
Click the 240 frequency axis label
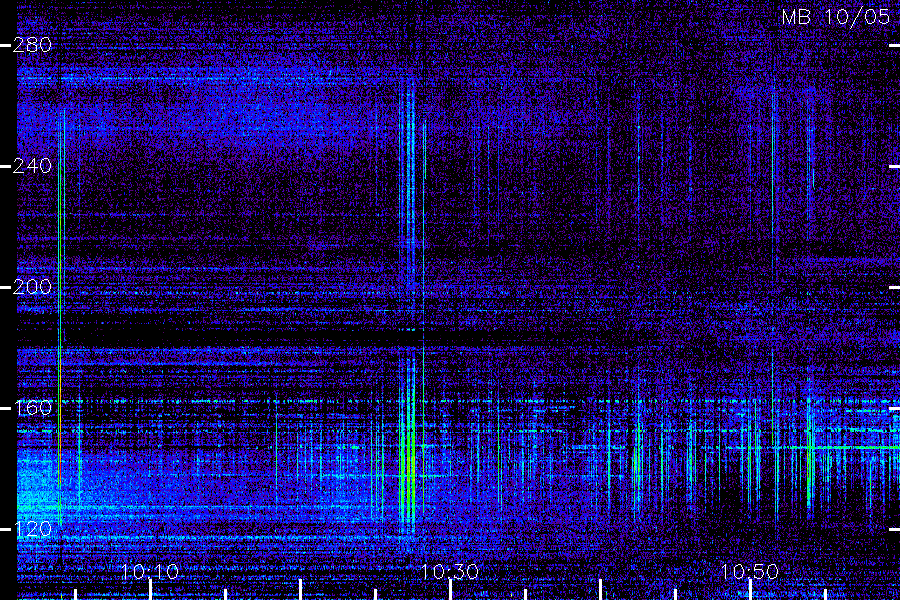33,166
